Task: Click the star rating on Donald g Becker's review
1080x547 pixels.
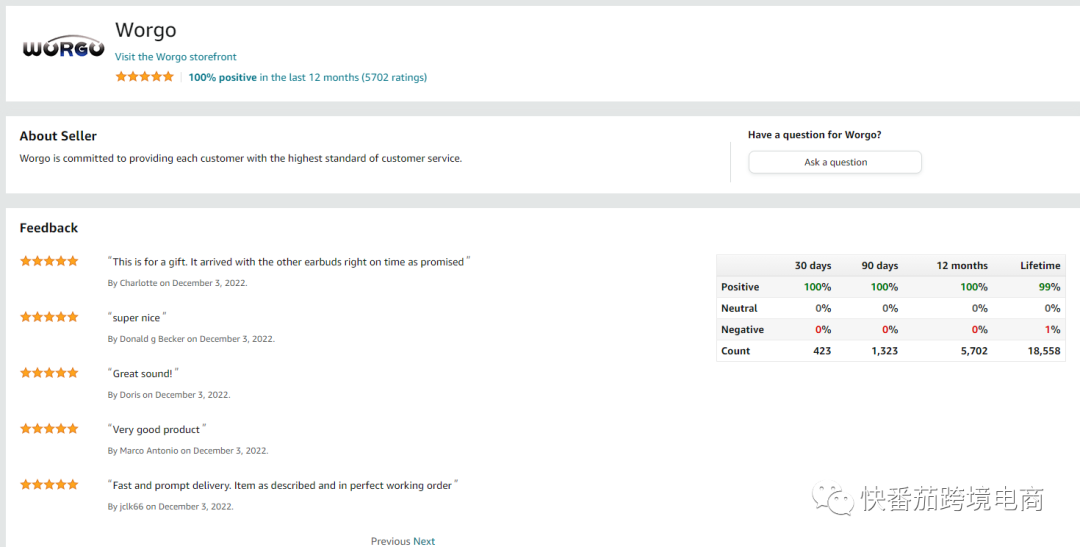Action: coord(49,317)
